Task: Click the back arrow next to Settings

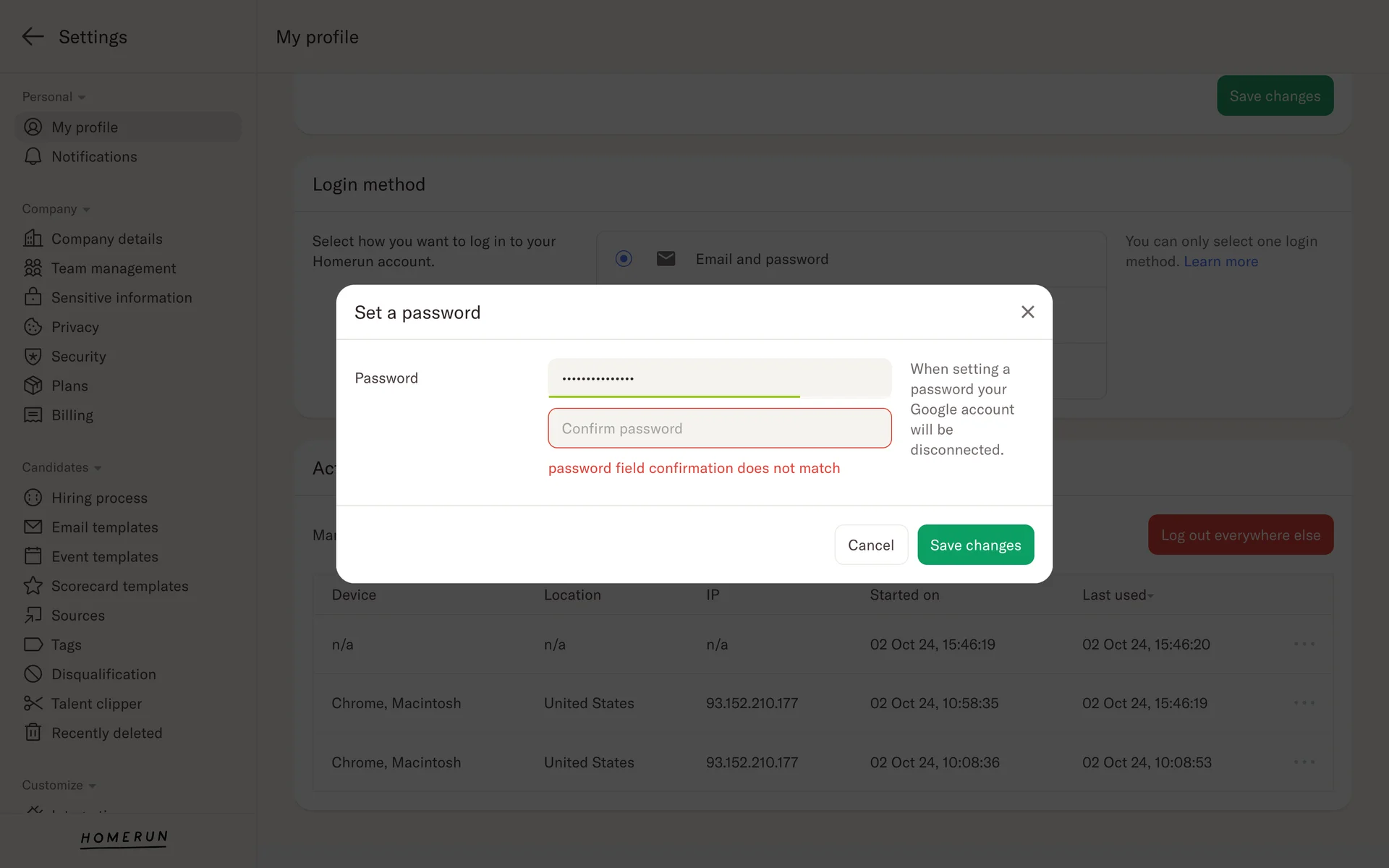Action: 33,37
